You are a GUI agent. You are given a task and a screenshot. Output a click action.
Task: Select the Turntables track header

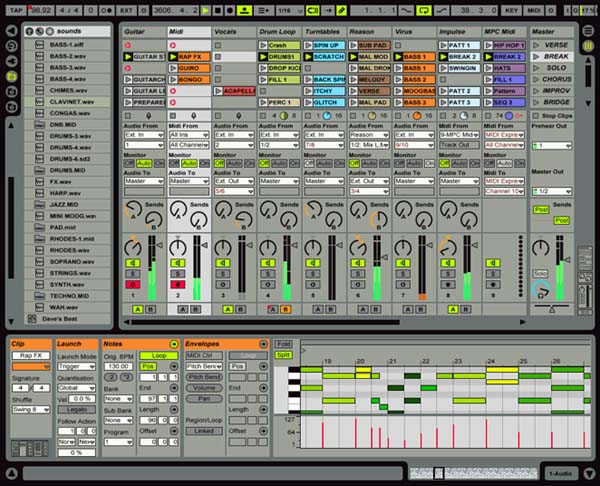point(324,32)
